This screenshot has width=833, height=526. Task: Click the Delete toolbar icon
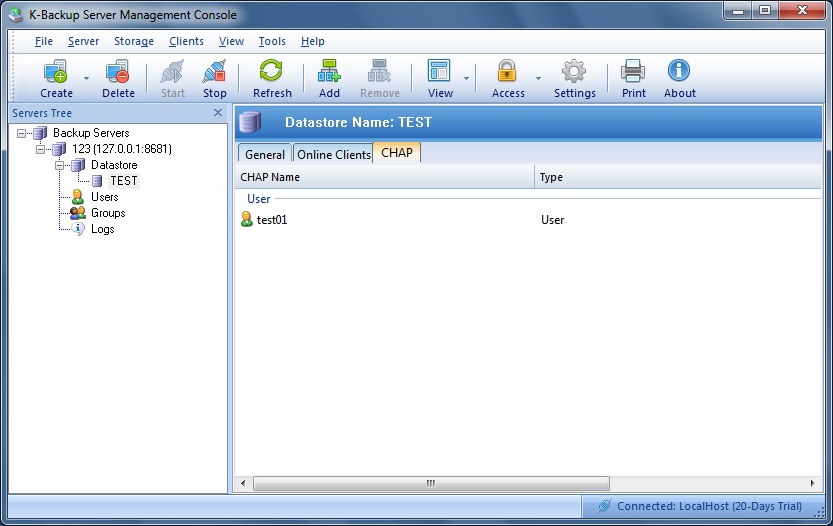coord(117,71)
